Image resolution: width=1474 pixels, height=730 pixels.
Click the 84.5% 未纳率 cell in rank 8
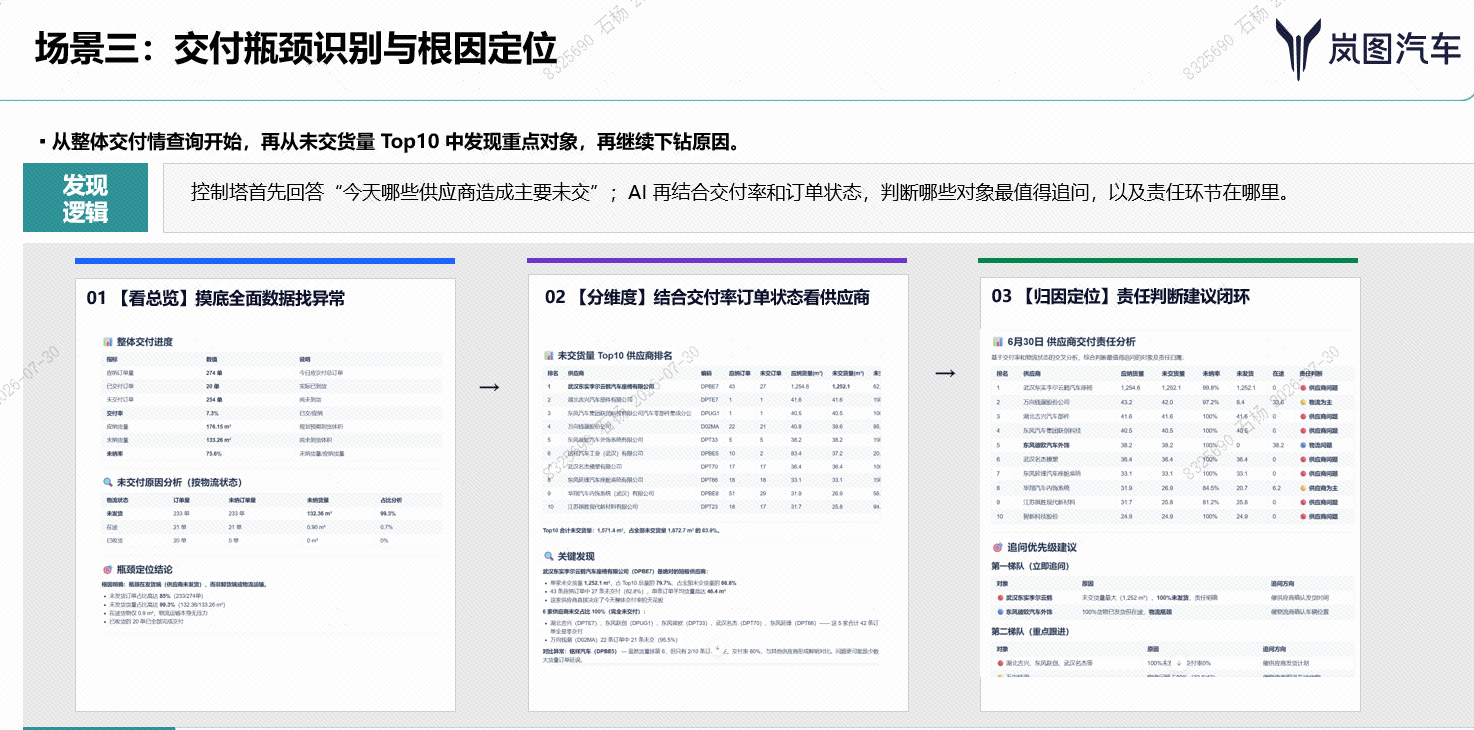point(1212,488)
